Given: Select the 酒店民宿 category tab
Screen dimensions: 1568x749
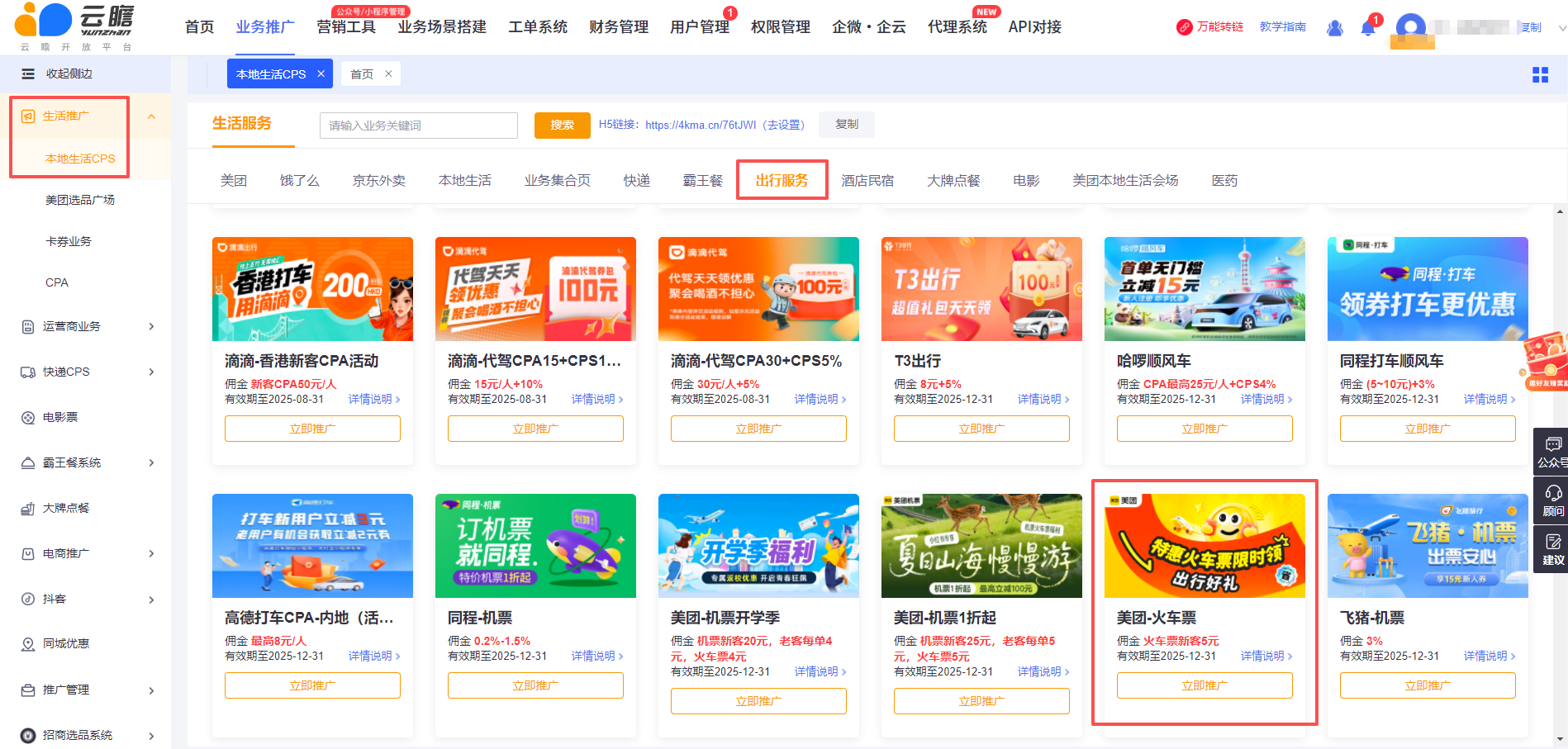Looking at the screenshot, I should point(867,180).
